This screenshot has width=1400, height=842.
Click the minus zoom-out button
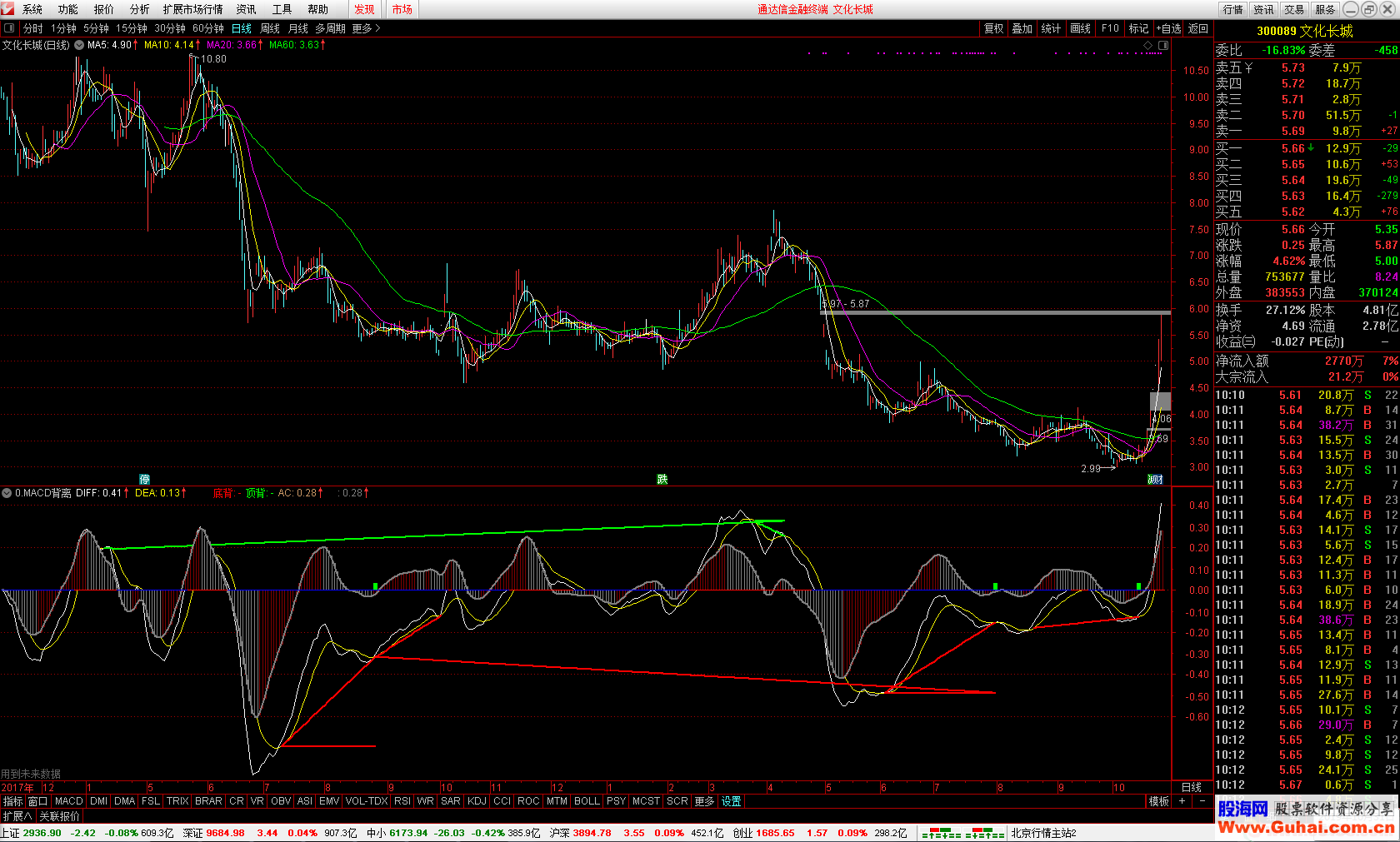click(x=1202, y=801)
